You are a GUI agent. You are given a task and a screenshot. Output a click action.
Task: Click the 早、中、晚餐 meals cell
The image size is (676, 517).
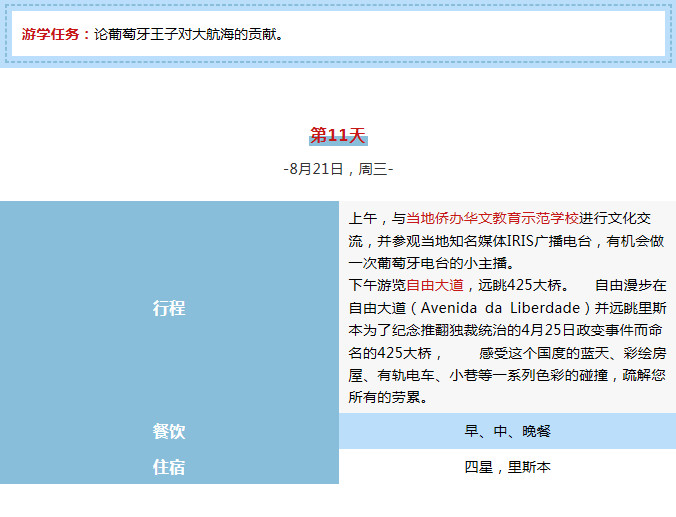coord(507,431)
